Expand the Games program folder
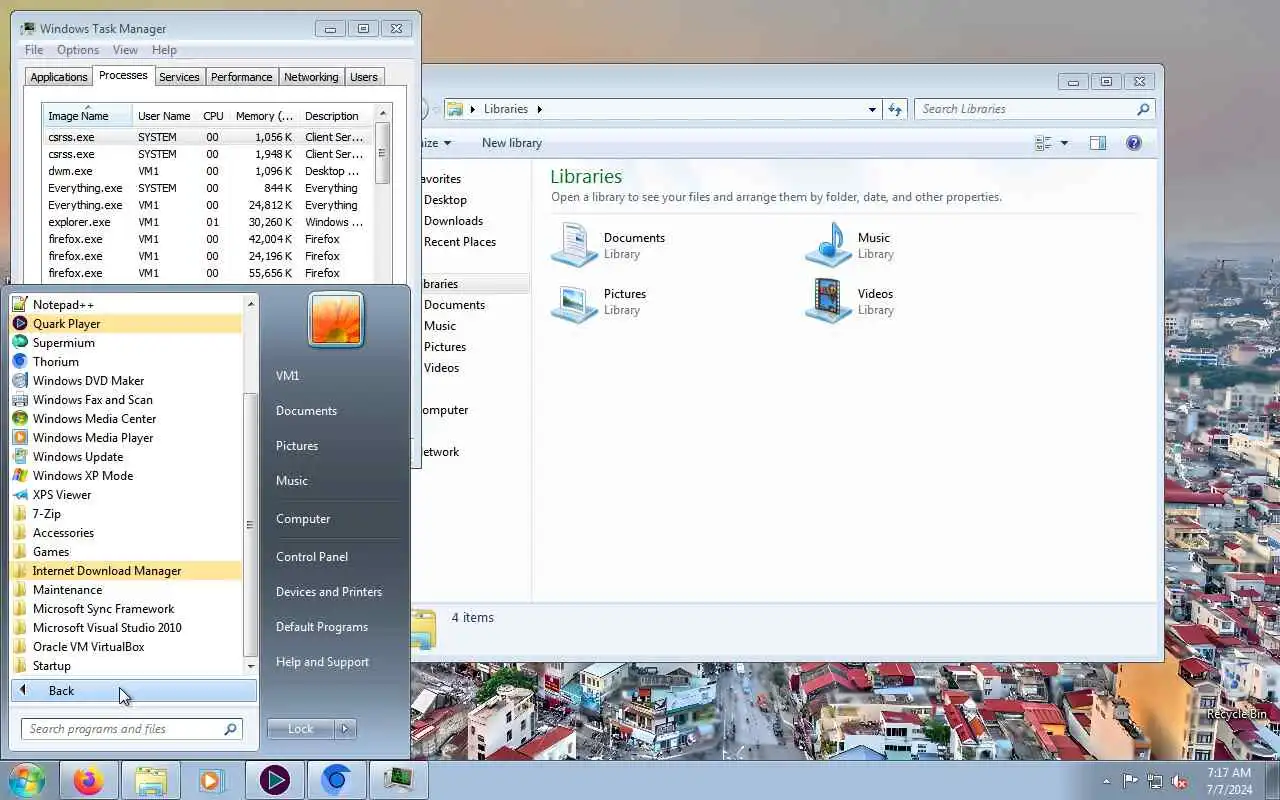The width and height of the screenshot is (1280, 800). click(x=126, y=552)
